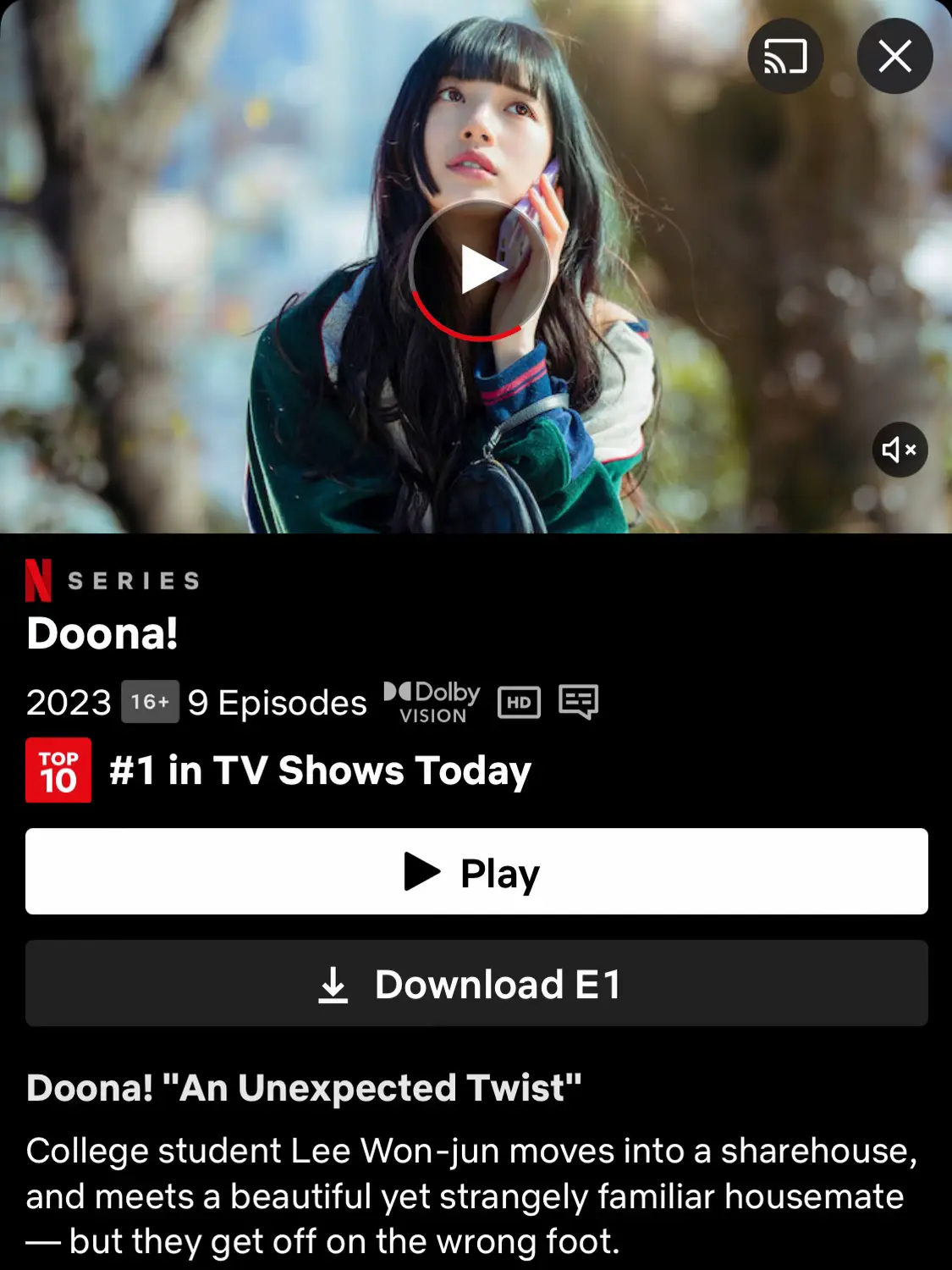
Task: Tap the white Play button
Action: tap(476, 871)
